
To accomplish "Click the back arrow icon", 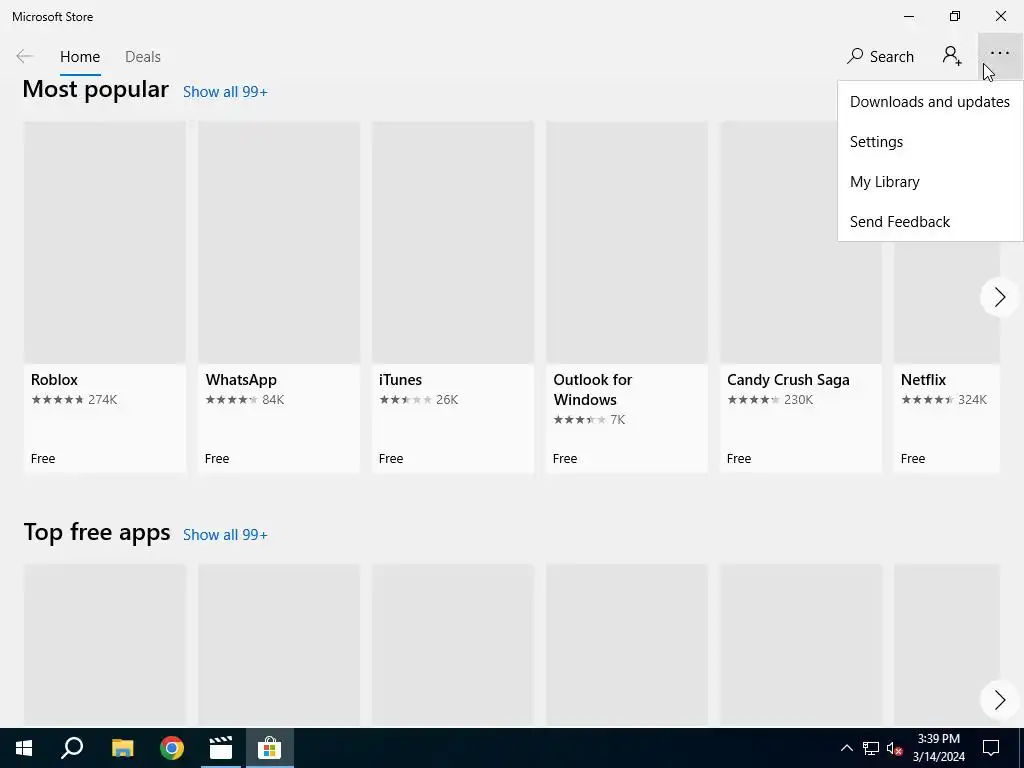I will pos(24,57).
